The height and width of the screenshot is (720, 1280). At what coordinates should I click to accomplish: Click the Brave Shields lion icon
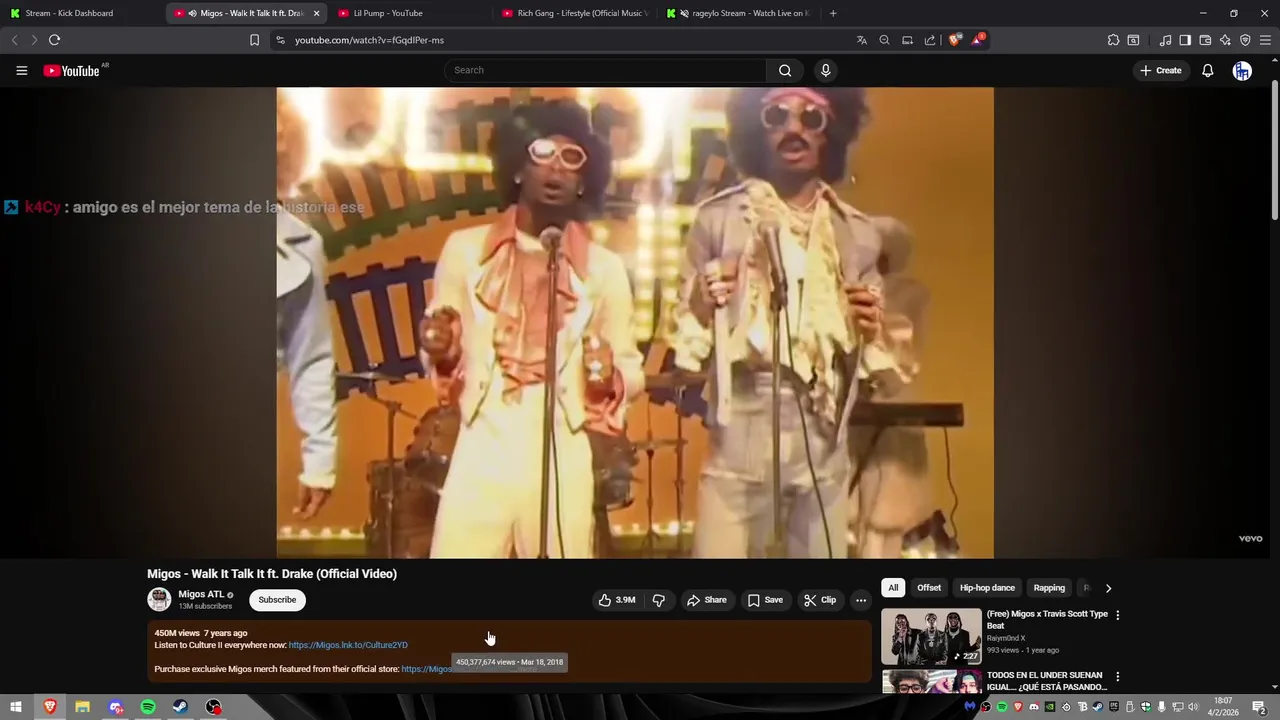point(955,40)
